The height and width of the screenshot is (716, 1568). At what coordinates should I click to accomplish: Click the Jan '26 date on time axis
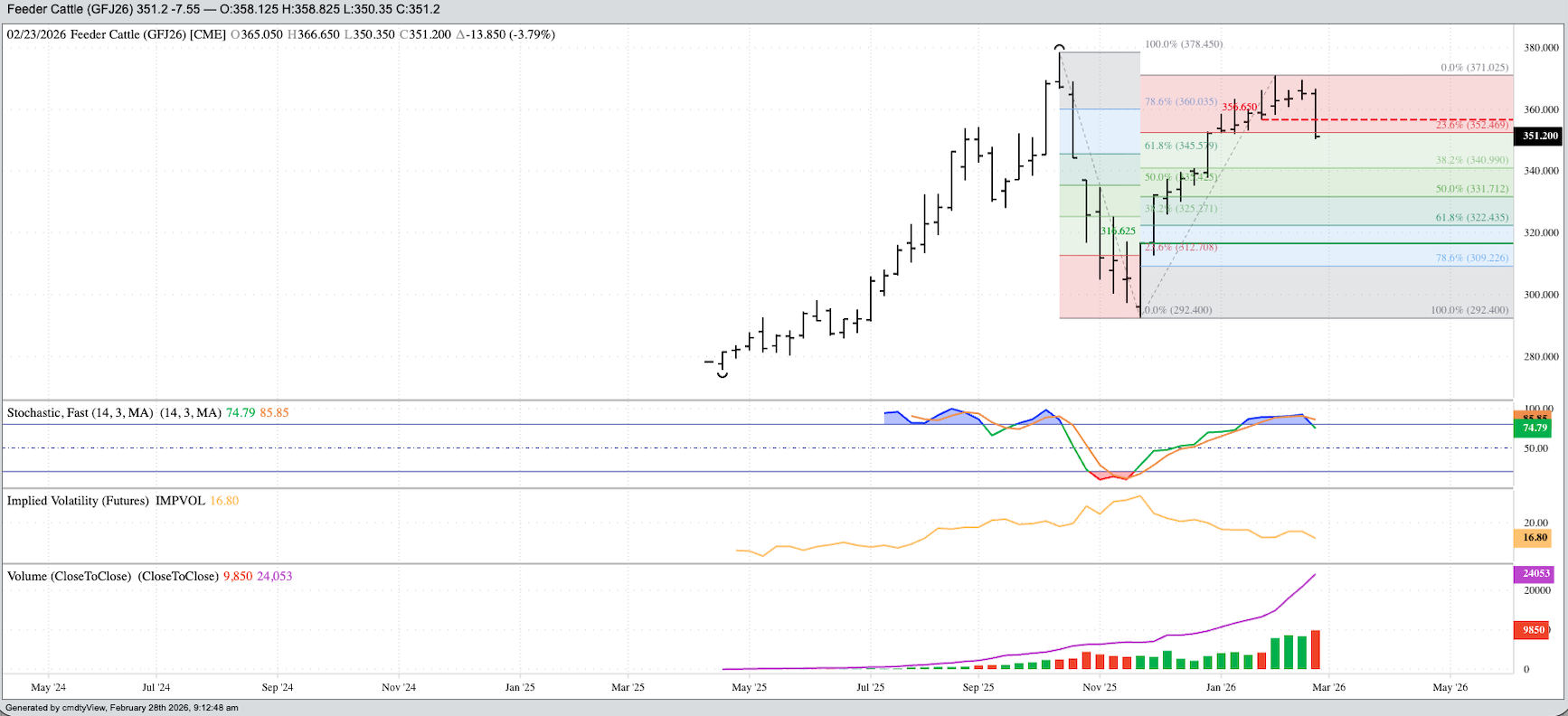click(1220, 687)
